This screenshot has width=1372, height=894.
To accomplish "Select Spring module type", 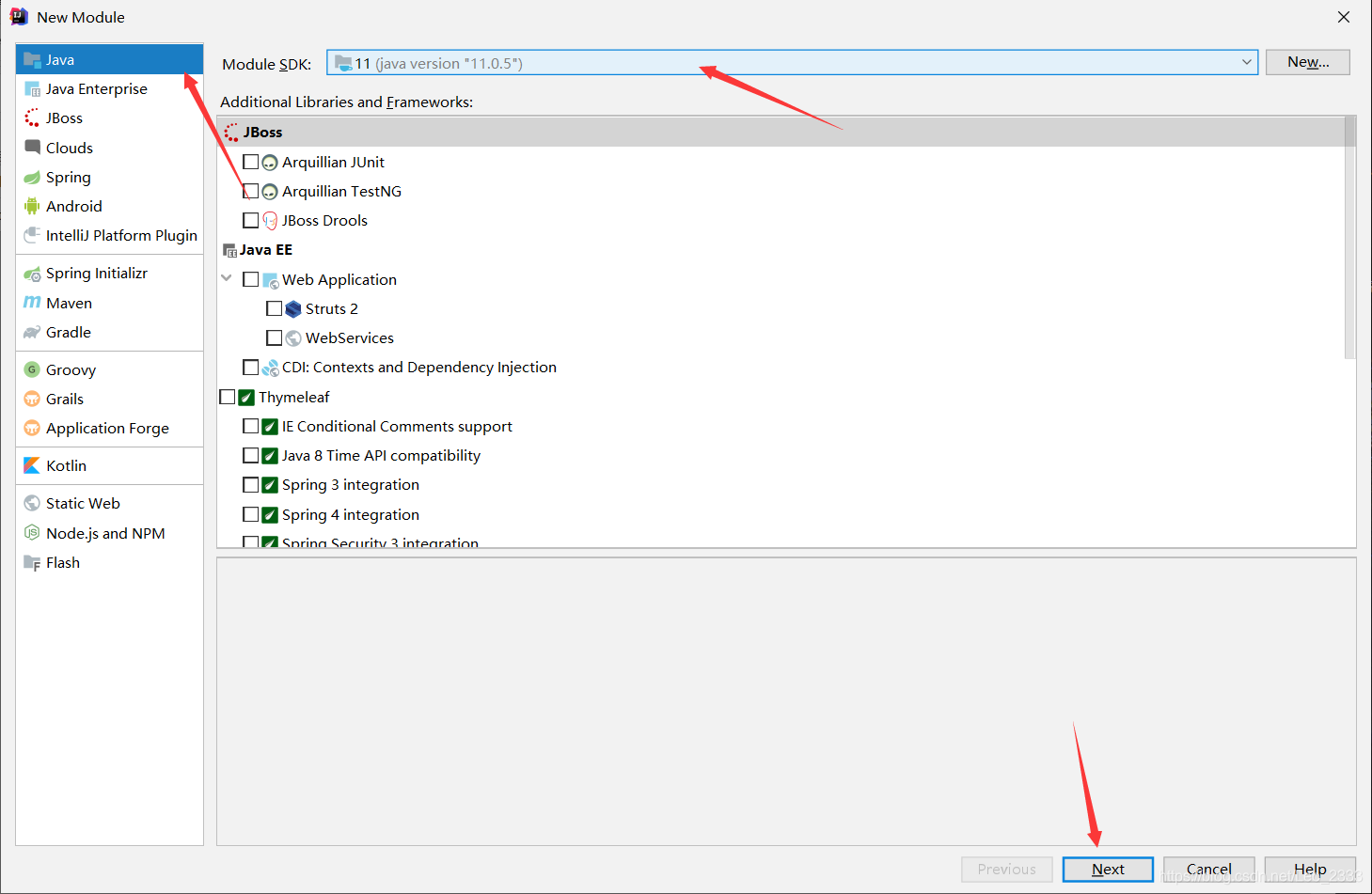I will [109, 178].
